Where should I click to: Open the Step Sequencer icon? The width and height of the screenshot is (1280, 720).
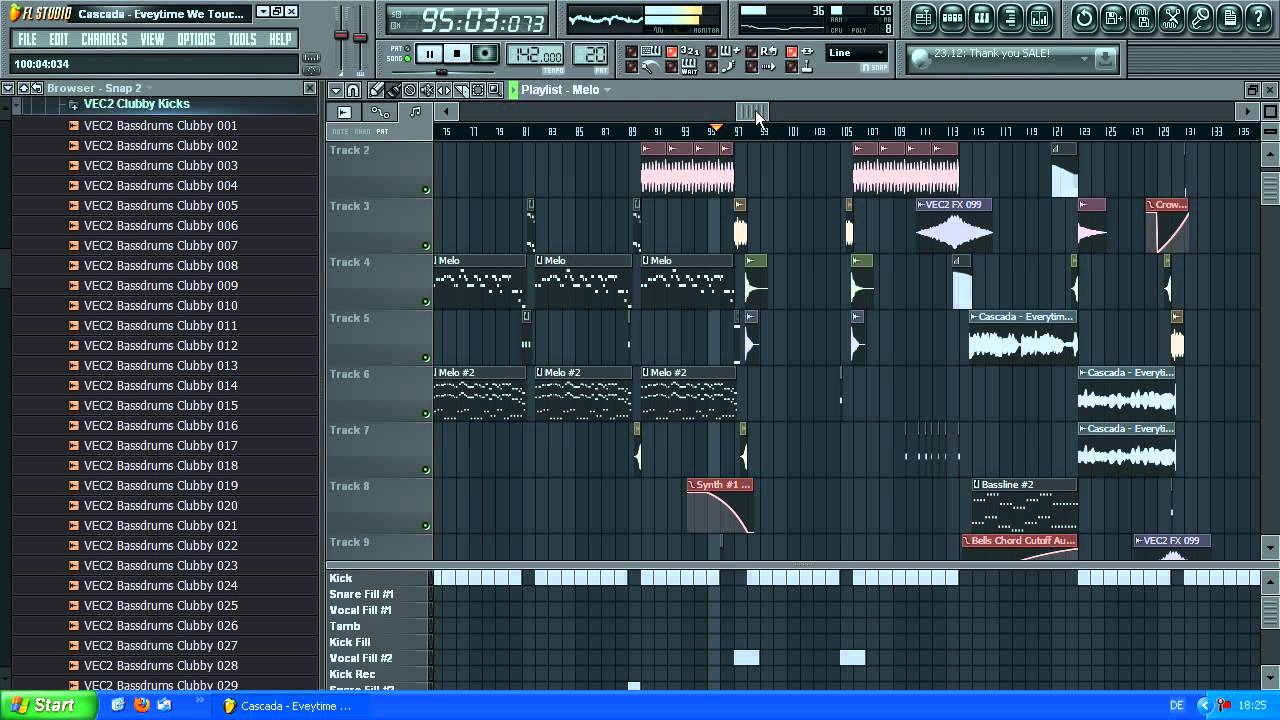pos(953,17)
